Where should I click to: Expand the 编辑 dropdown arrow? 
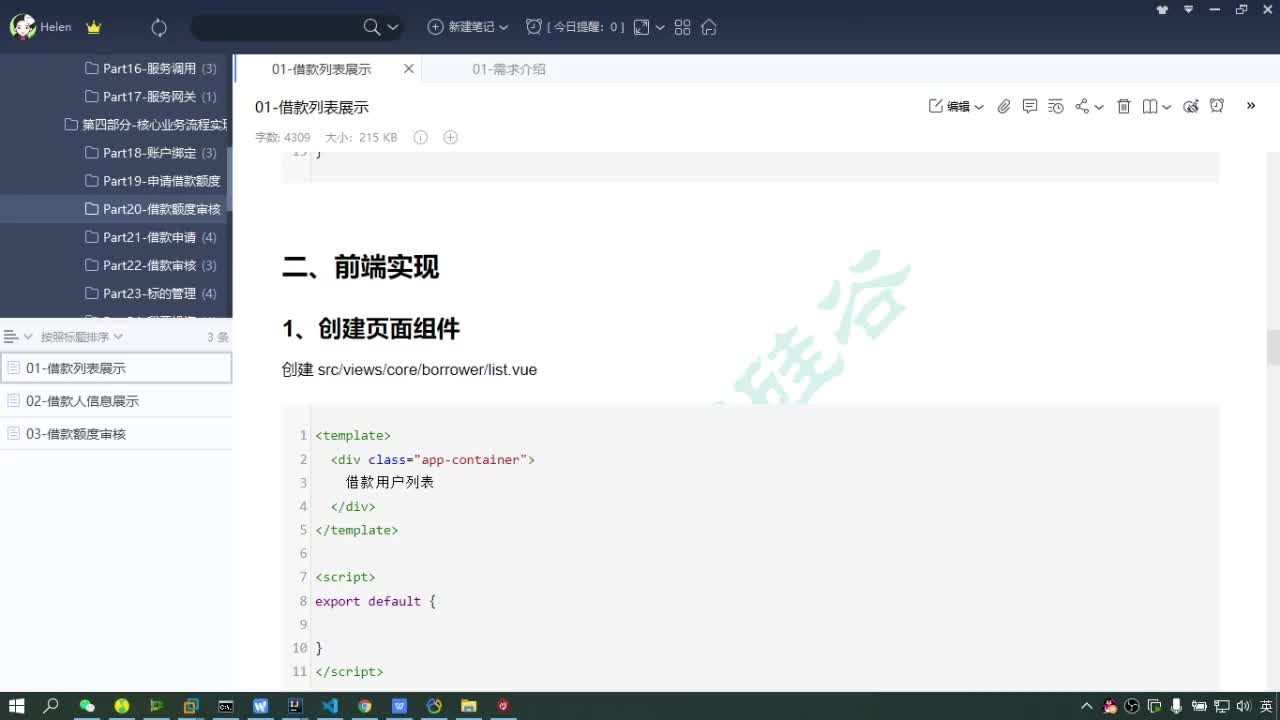click(979, 107)
